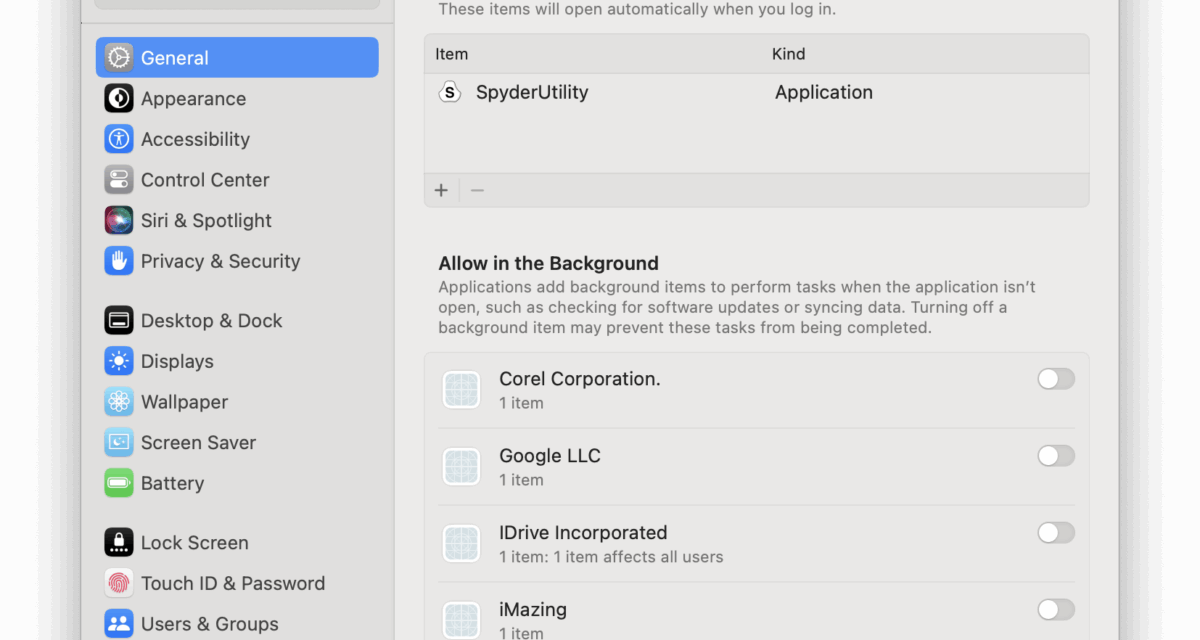This screenshot has width=1200, height=640.
Task: Click "1 item: 1 item affects all users" text
Action: tap(611, 557)
